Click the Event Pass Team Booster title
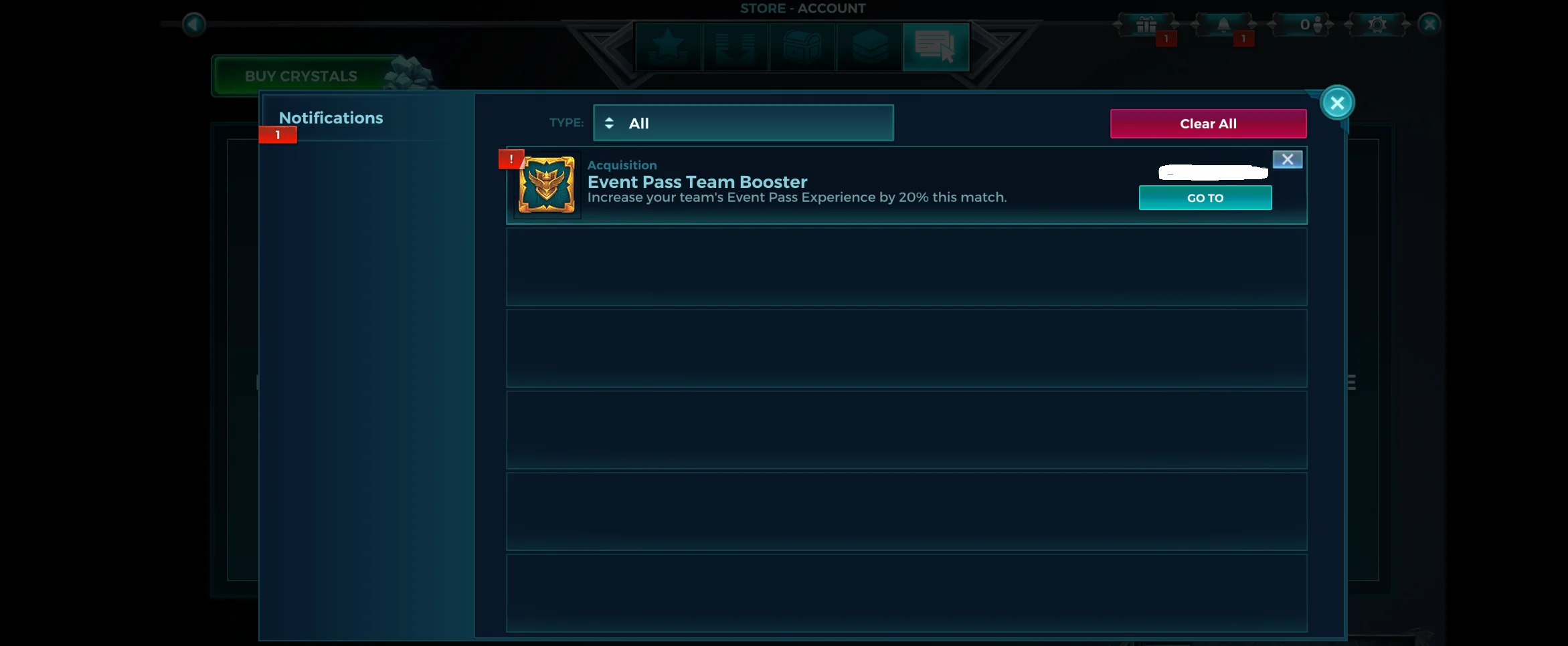The width and height of the screenshot is (1568, 646). pos(697,182)
